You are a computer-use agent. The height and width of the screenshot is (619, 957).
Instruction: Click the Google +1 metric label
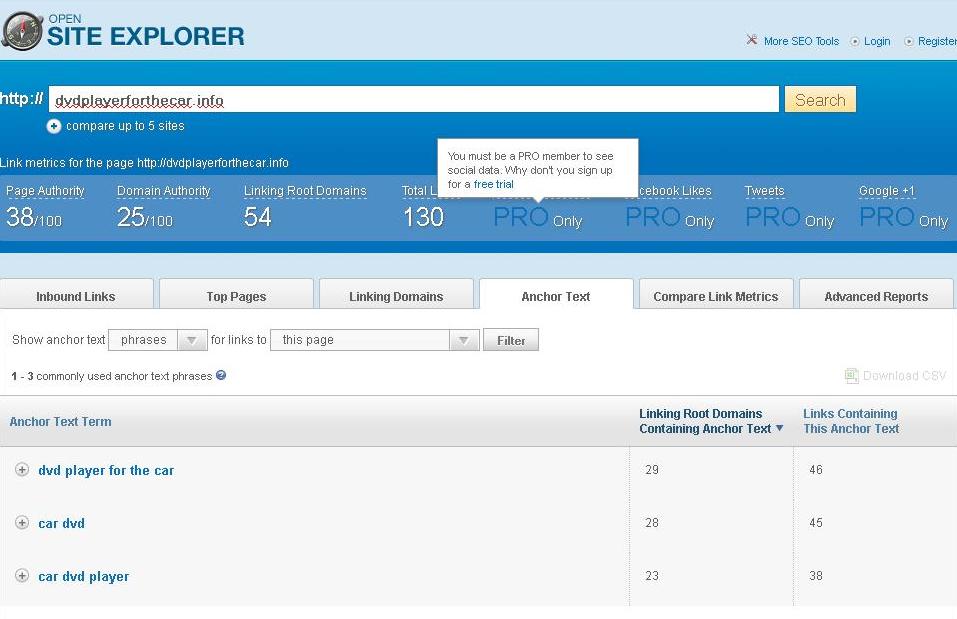[887, 191]
